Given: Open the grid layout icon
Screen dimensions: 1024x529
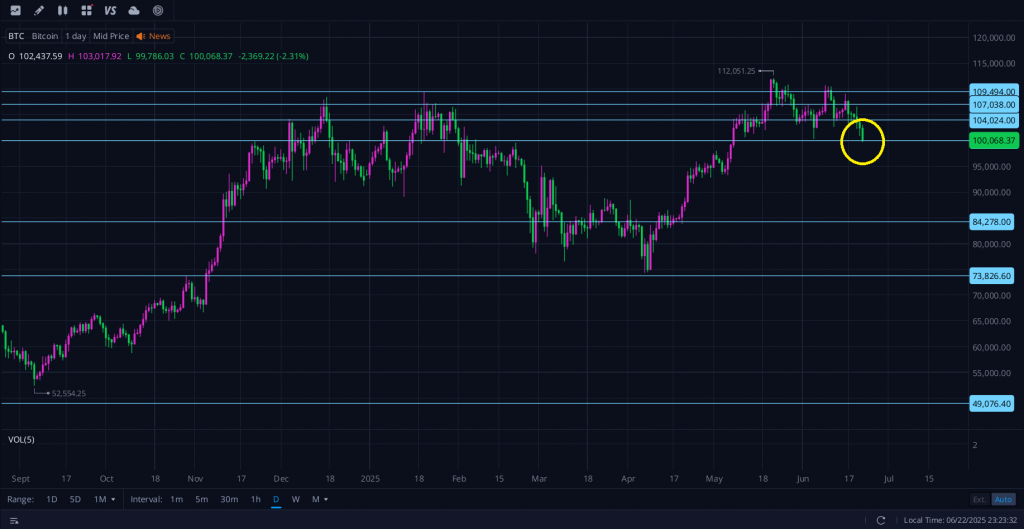Looking at the screenshot, I should [x=86, y=10].
